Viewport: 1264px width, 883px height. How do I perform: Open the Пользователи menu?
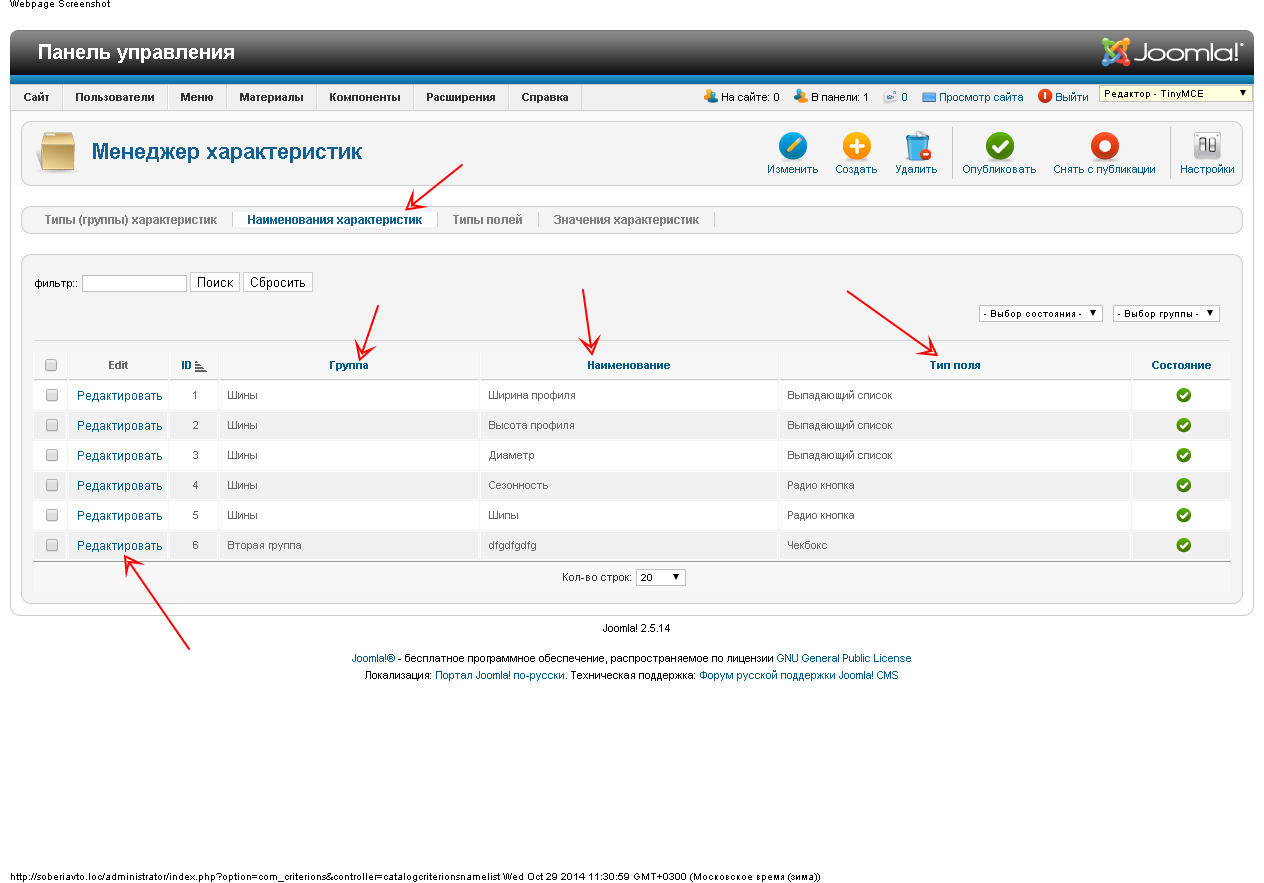(115, 97)
